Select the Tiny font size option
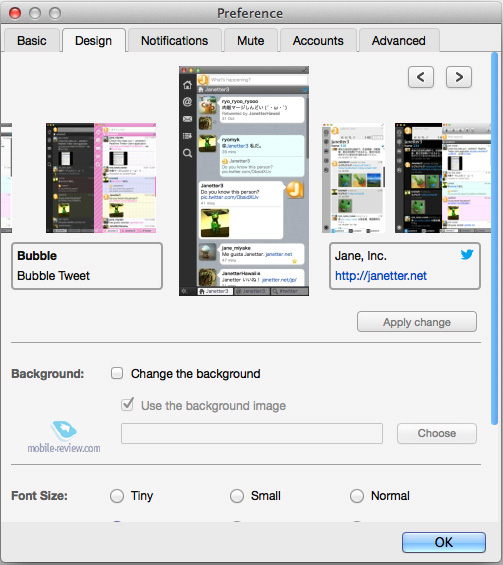This screenshot has height=565, width=503. click(x=117, y=496)
